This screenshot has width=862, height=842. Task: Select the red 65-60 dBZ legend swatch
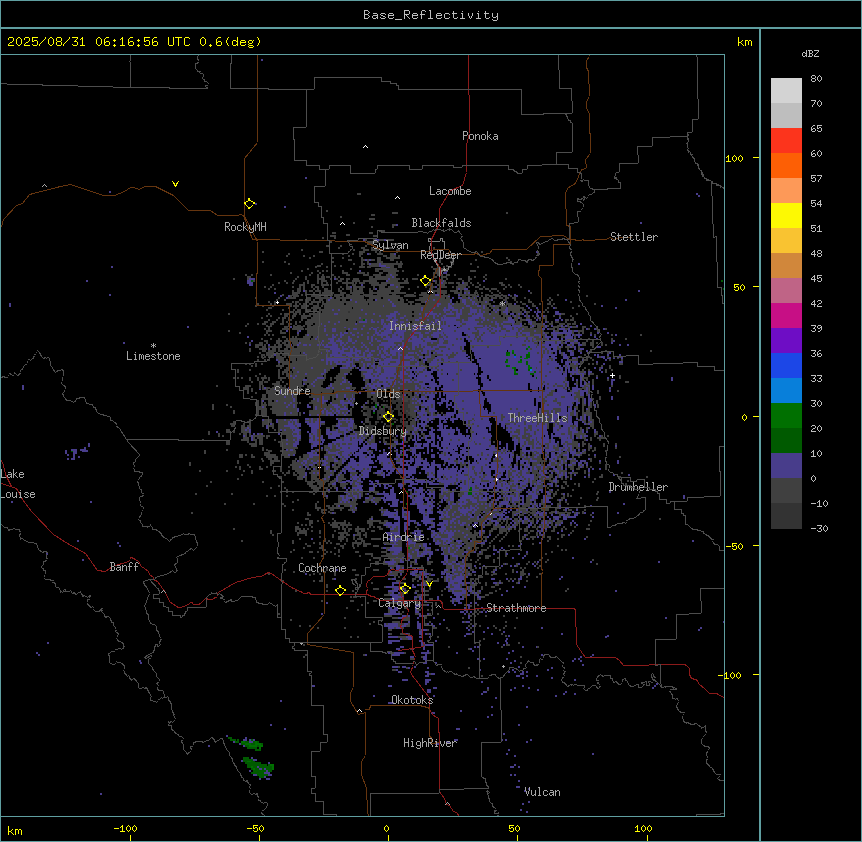[786, 140]
